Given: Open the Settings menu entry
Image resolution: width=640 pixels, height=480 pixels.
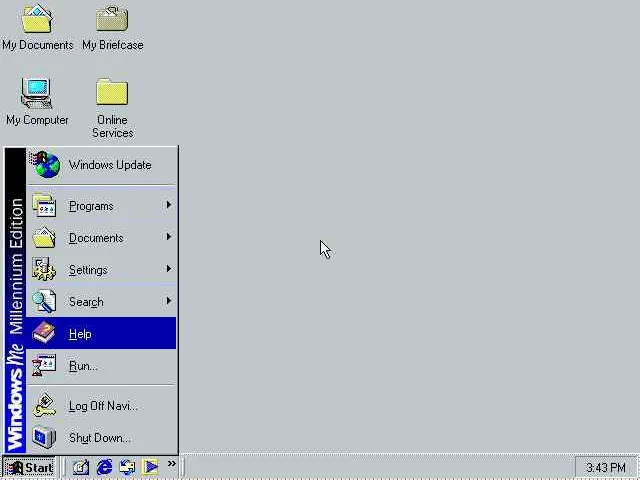Looking at the screenshot, I should click(101, 269).
